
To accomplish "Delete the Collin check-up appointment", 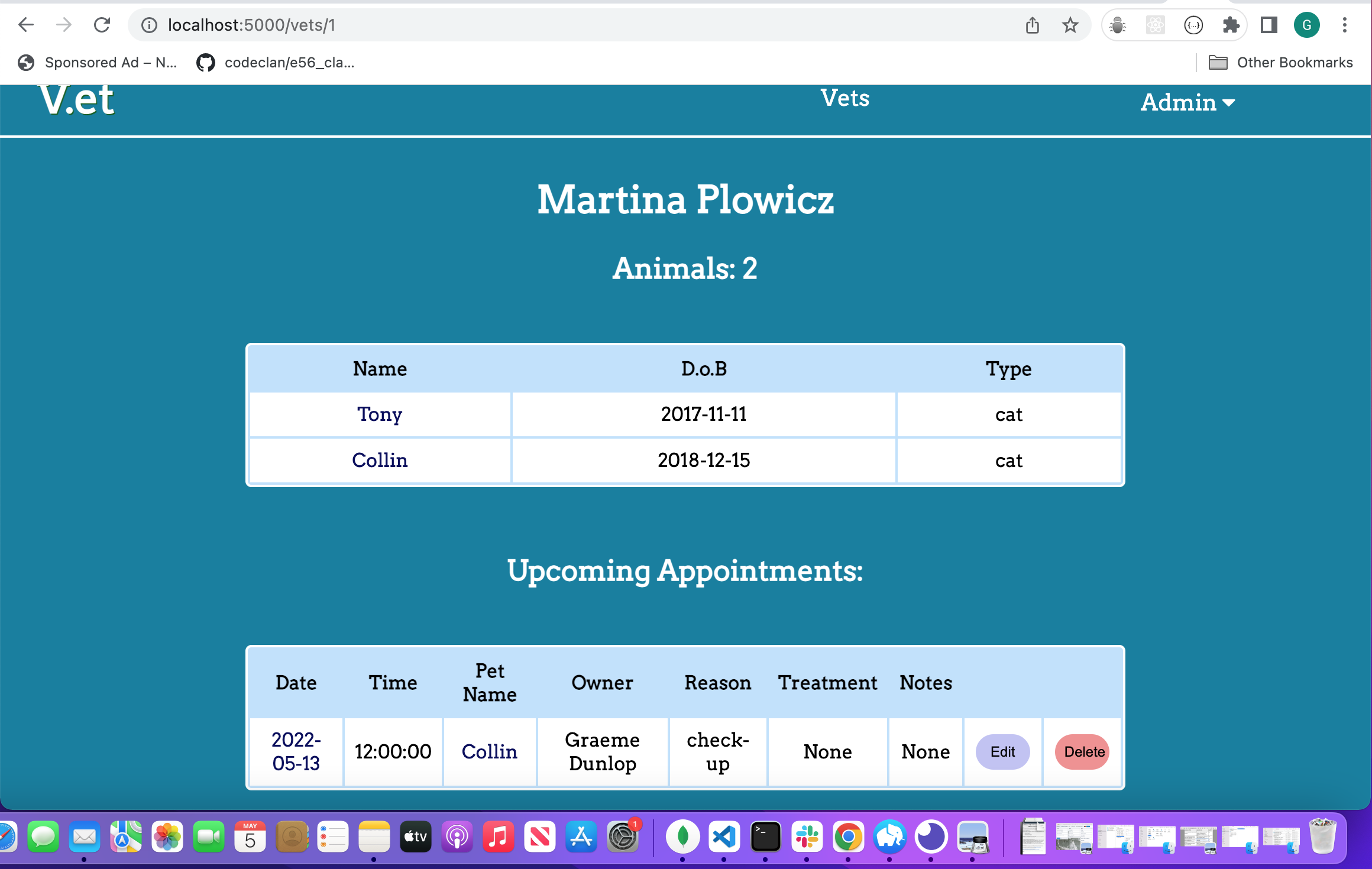I will point(1083,751).
